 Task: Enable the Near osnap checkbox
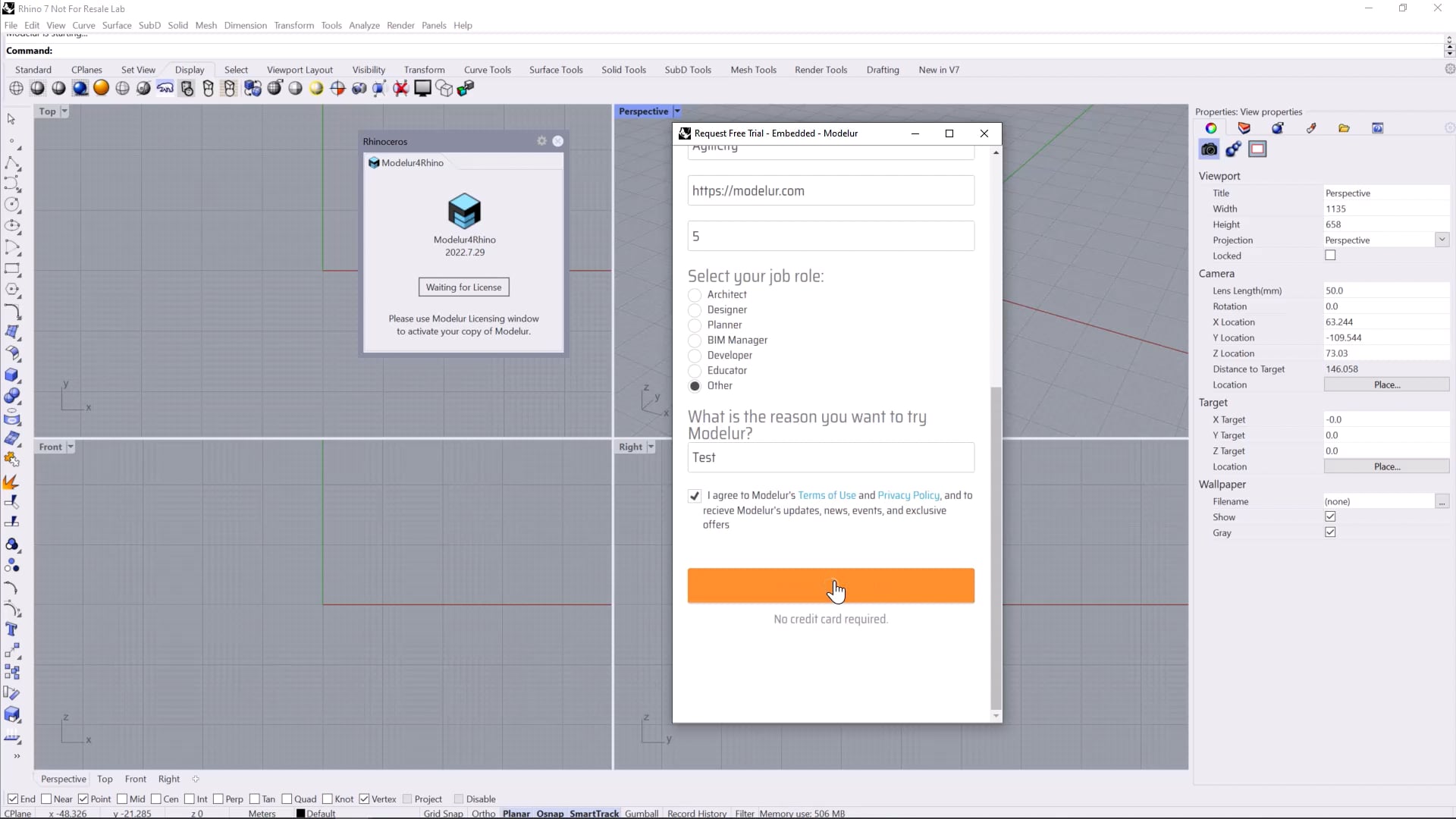47,799
